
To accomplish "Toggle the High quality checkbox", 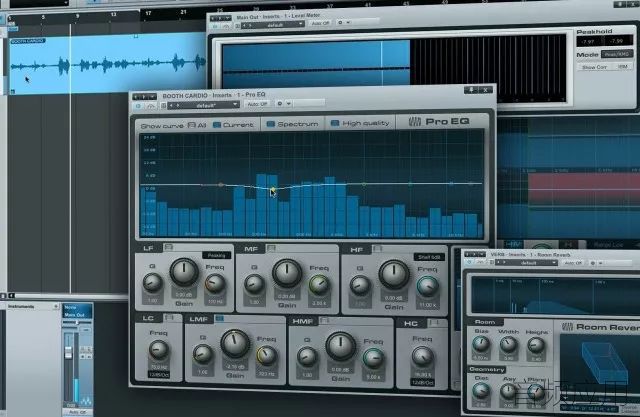I will [x=335, y=123].
